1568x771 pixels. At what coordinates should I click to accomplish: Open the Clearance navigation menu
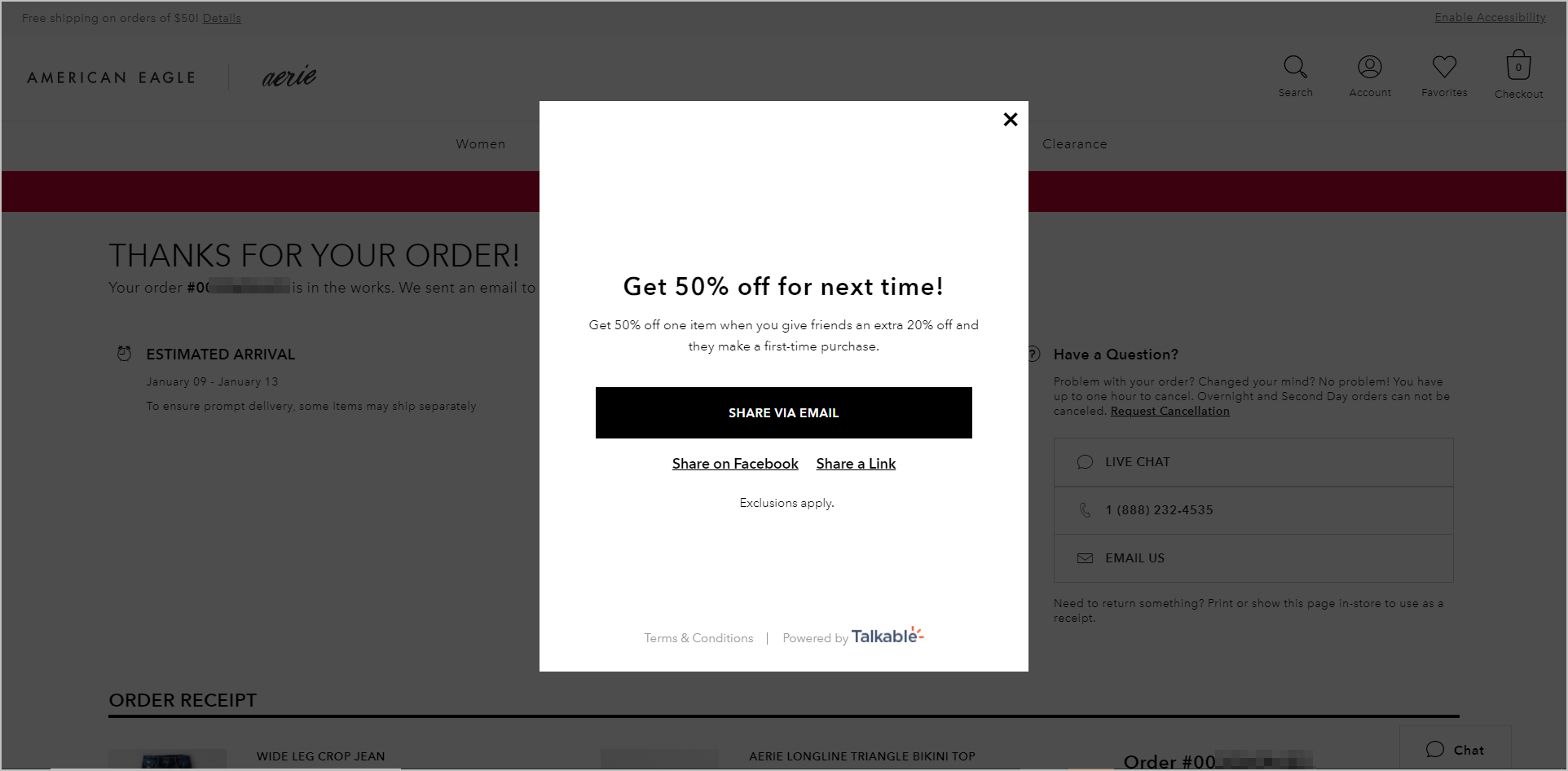click(x=1074, y=143)
